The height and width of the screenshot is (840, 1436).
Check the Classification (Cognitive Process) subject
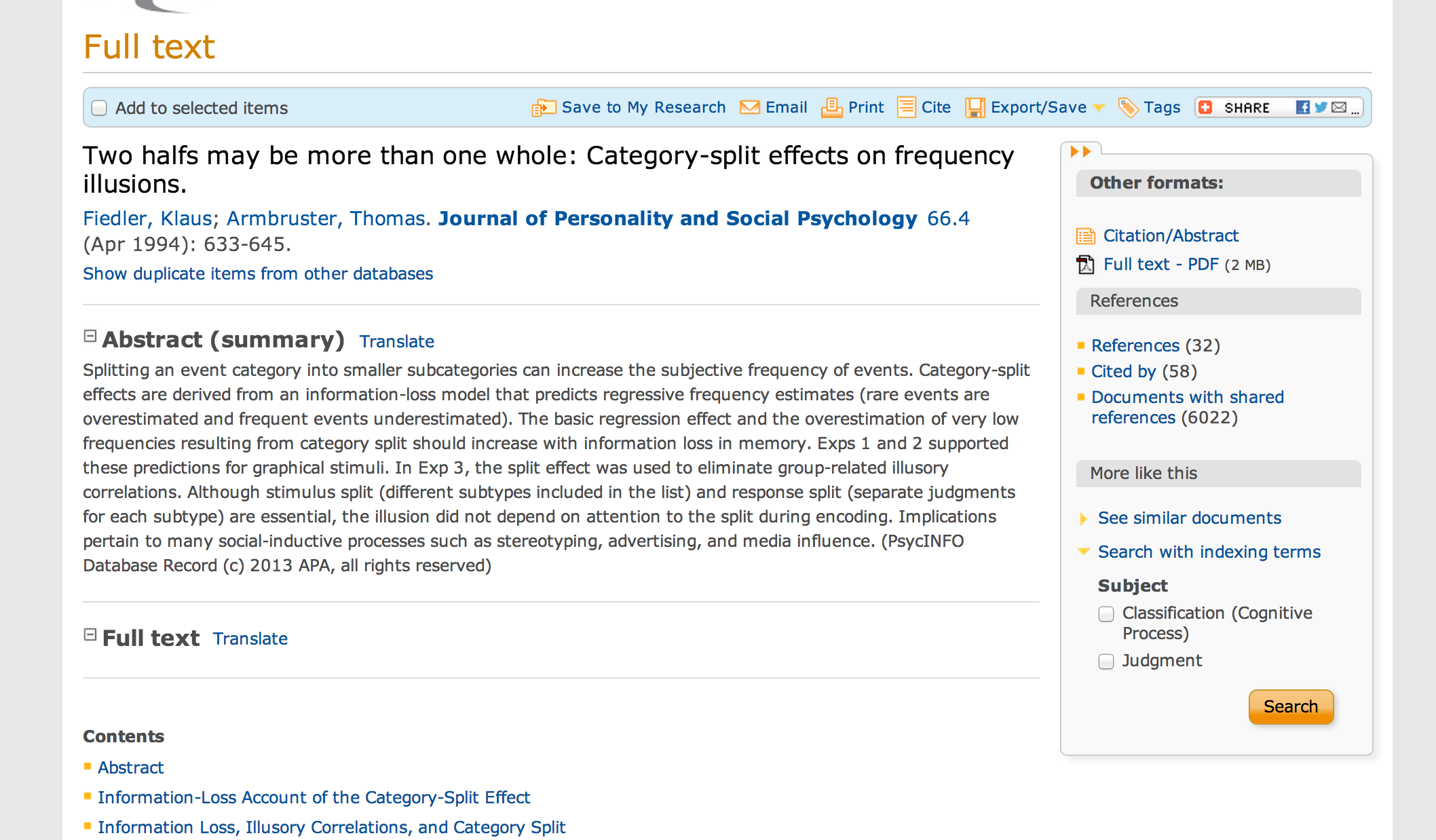pyautogui.click(x=1106, y=614)
